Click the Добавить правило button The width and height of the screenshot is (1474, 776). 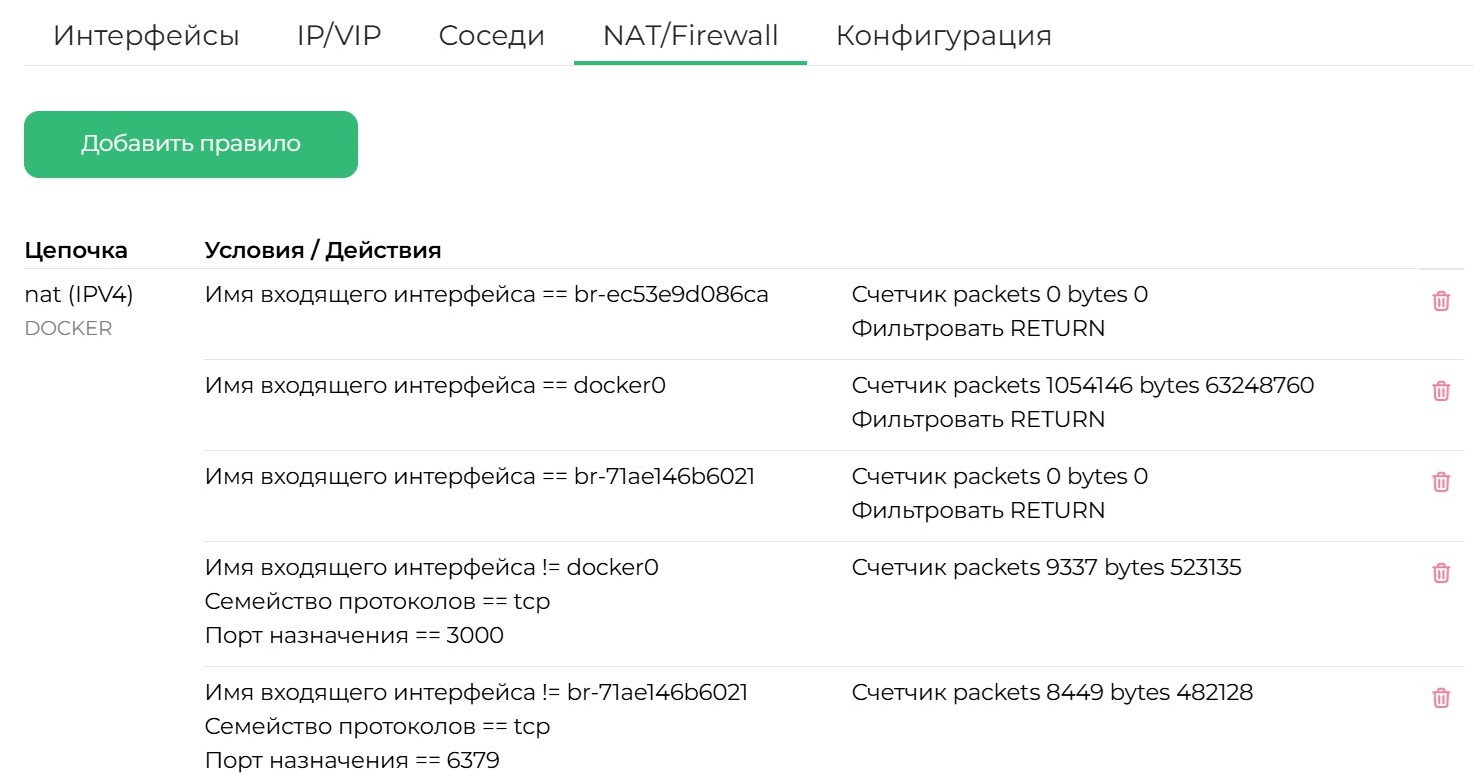pyautogui.click(x=190, y=143)
